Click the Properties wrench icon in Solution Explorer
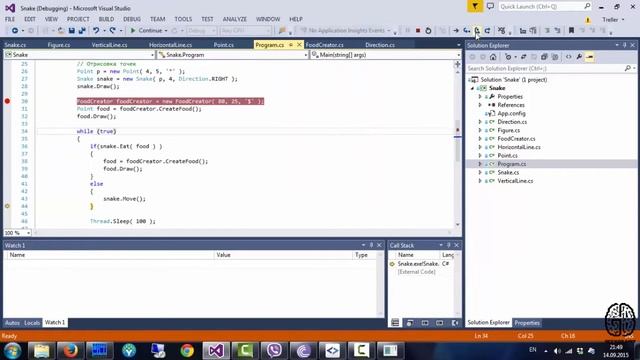 coord(579,57)
